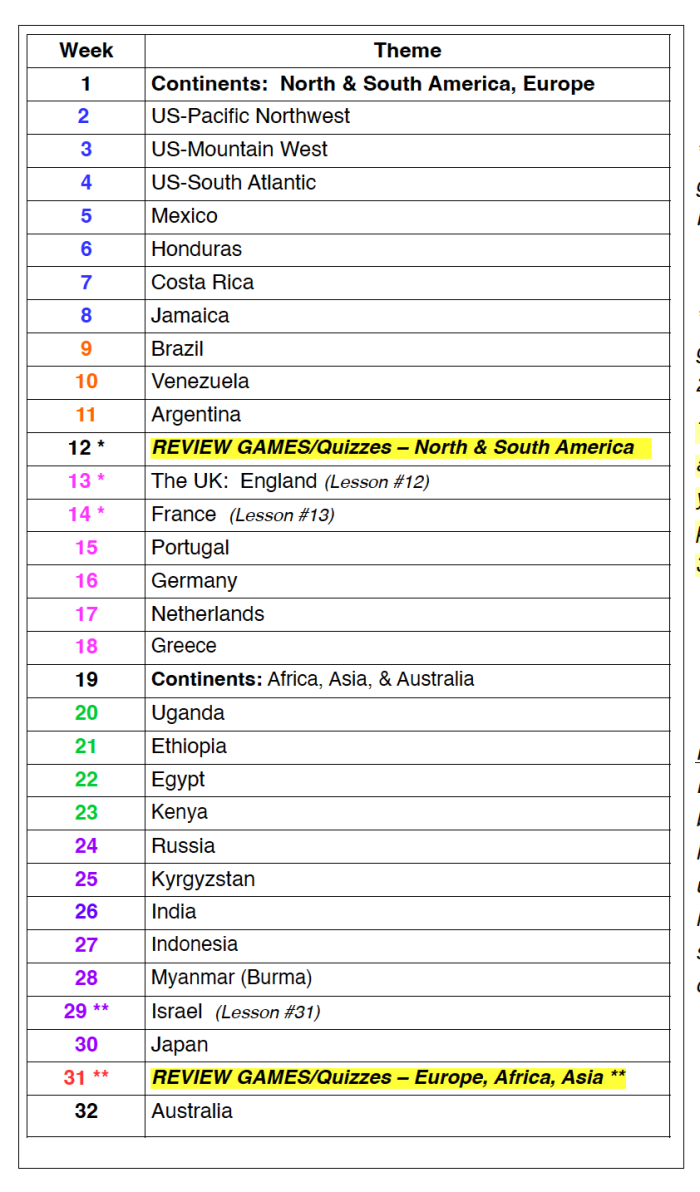Select the 'Netherlands' theme cell
The height and width of the screenshot is (1192, 700).
coord(207,614)
